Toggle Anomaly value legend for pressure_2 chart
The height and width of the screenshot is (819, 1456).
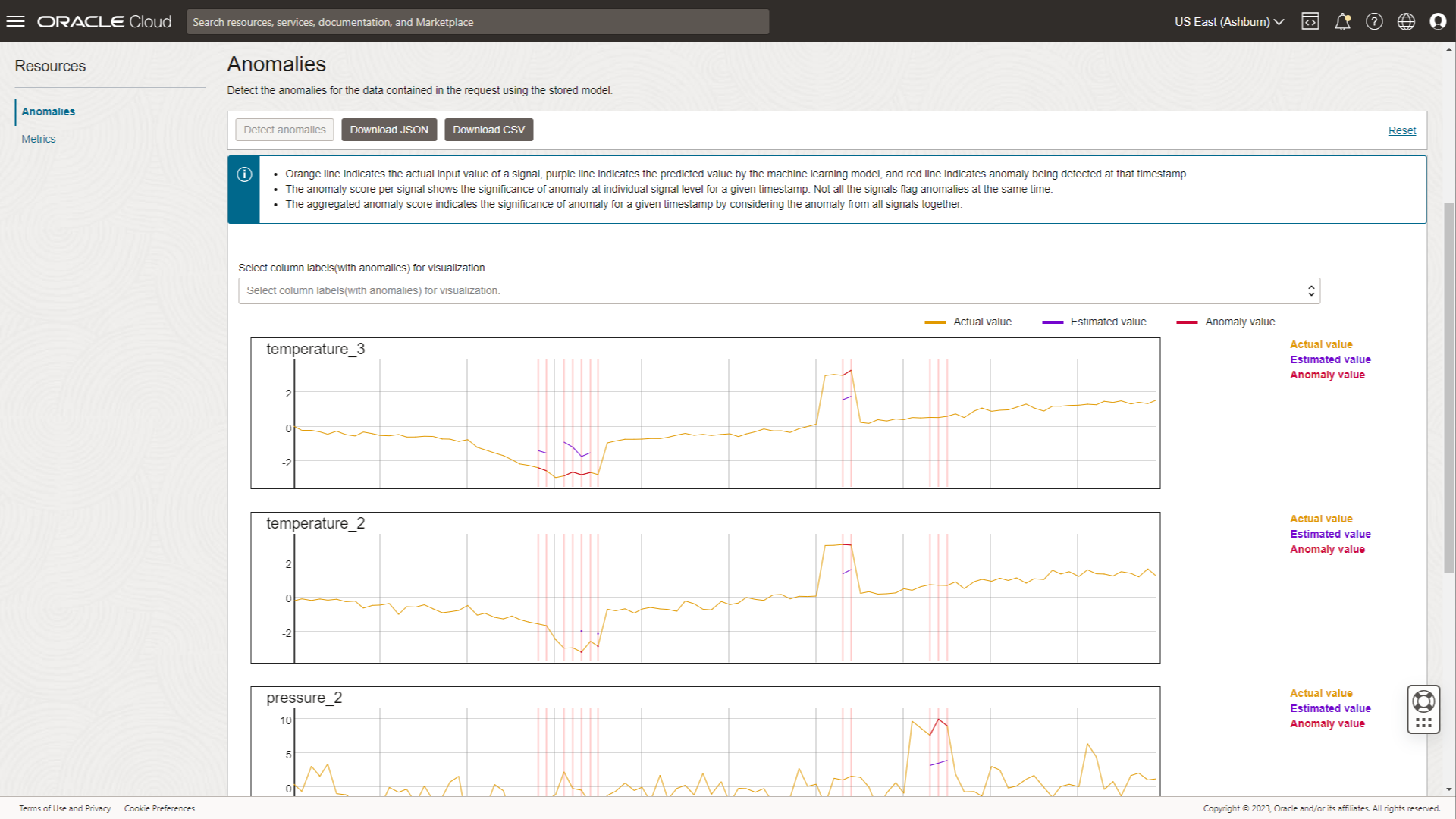1326,723
